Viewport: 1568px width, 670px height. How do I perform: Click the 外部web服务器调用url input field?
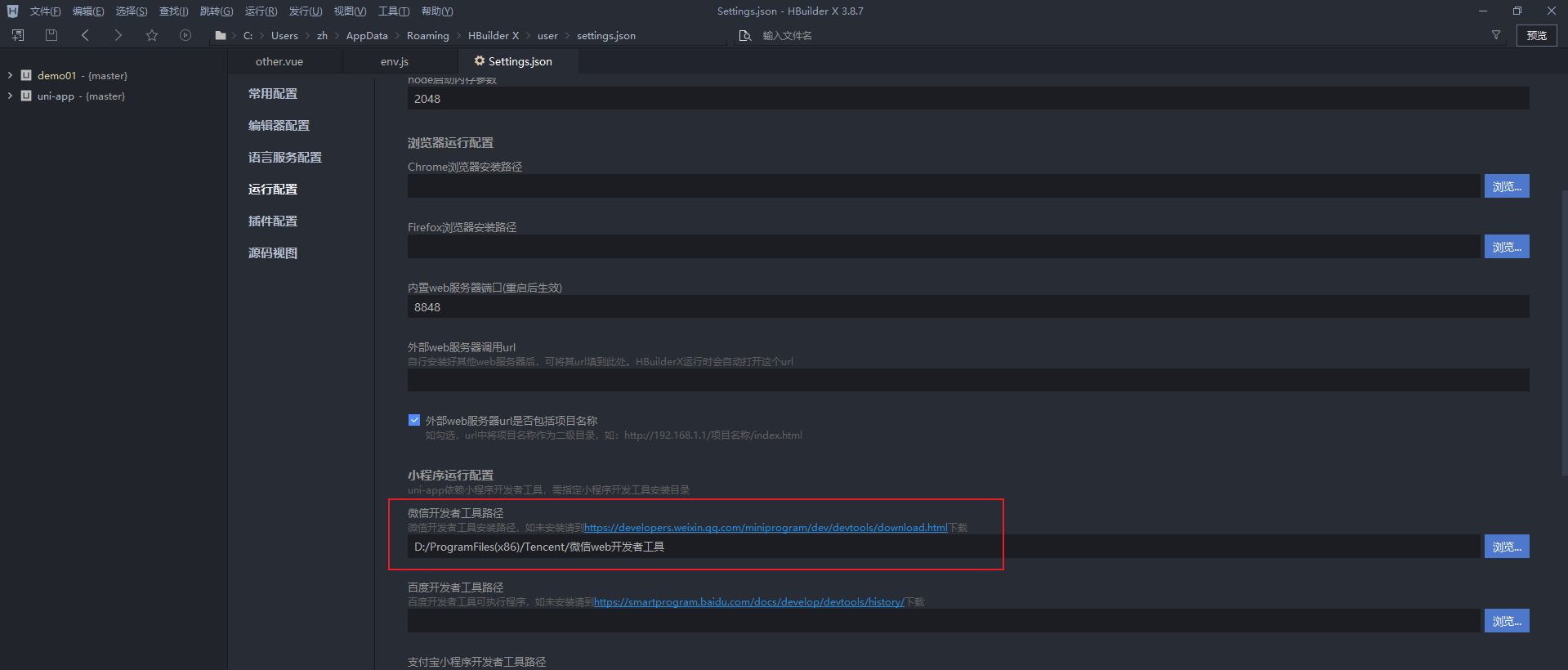(968, 380)
